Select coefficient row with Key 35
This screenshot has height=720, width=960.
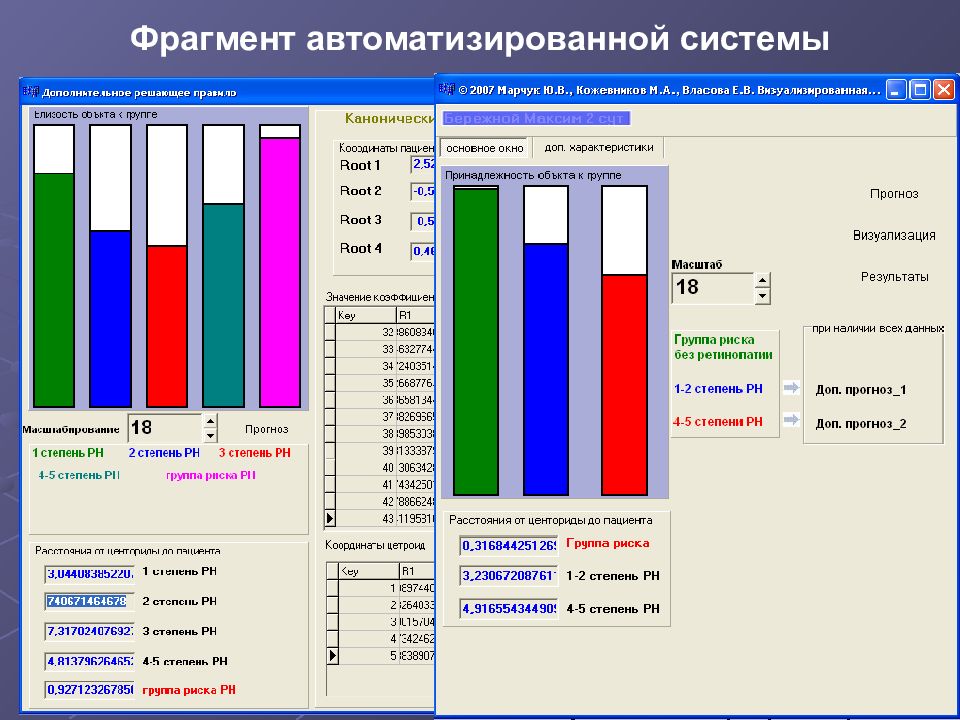380,383
